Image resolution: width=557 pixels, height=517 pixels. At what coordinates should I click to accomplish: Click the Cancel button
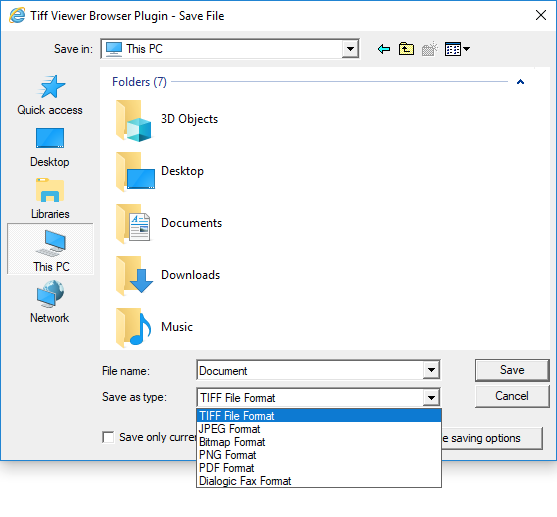[x=512, y=396]
